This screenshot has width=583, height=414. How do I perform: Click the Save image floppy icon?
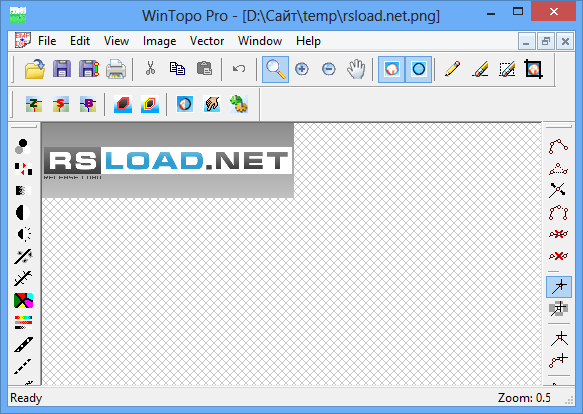pyautogui.click(x=62, y=69)
